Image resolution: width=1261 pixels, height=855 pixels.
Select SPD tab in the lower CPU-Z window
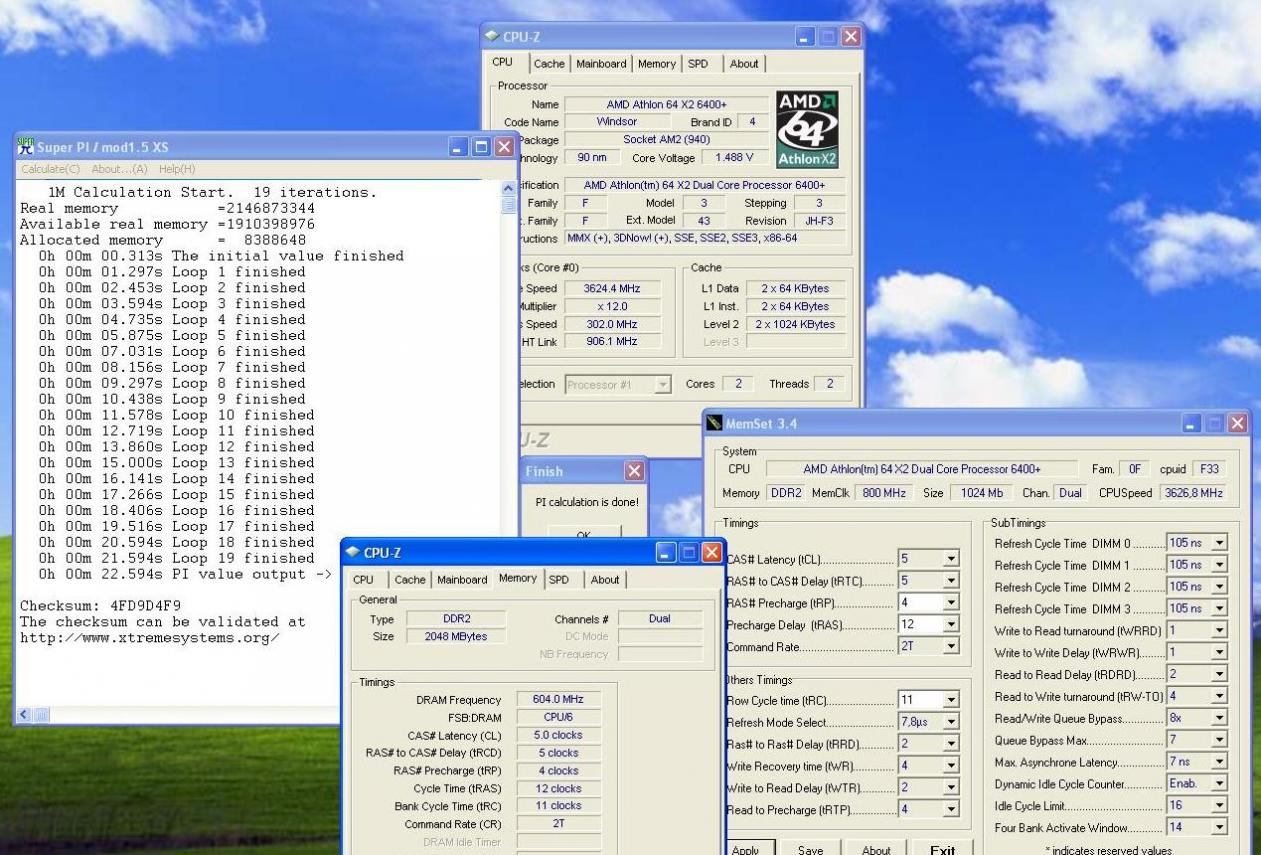pos(559,580)
